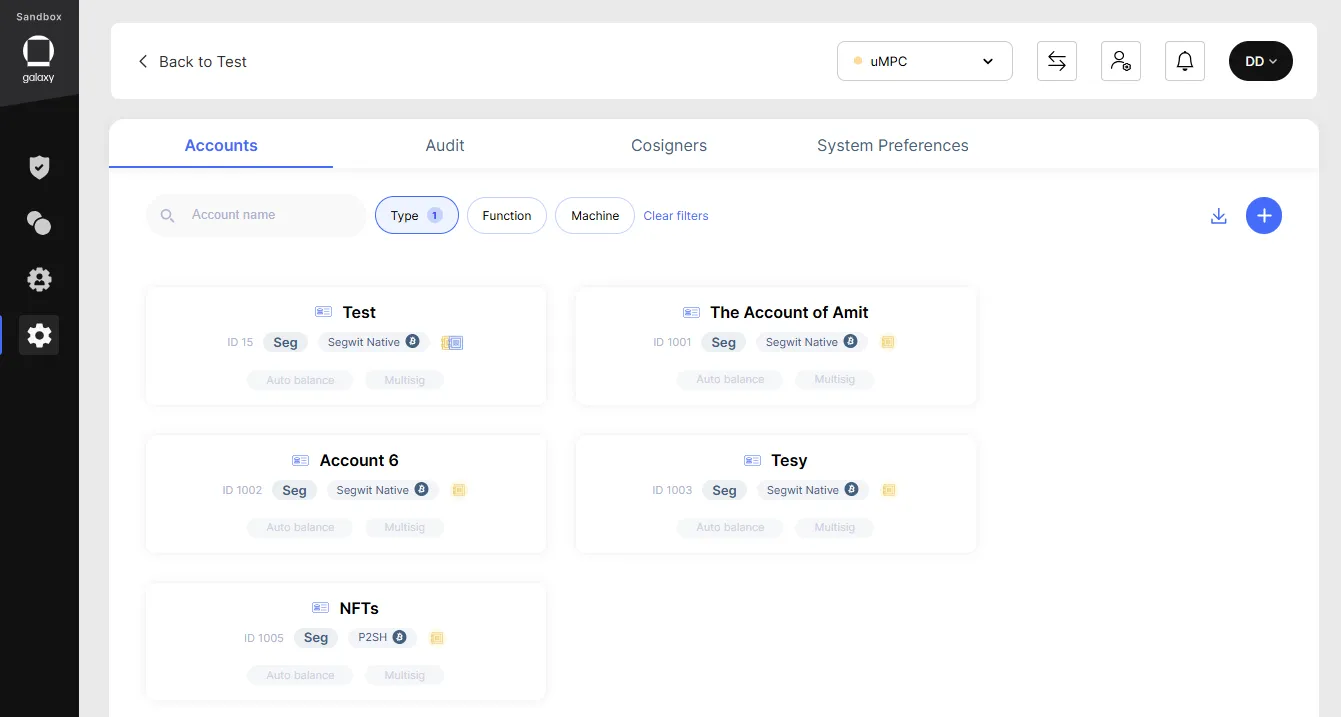Click the blue plus add account button
The height and width of the screenshot is (717, 1341).
(x=1264, y=215)
